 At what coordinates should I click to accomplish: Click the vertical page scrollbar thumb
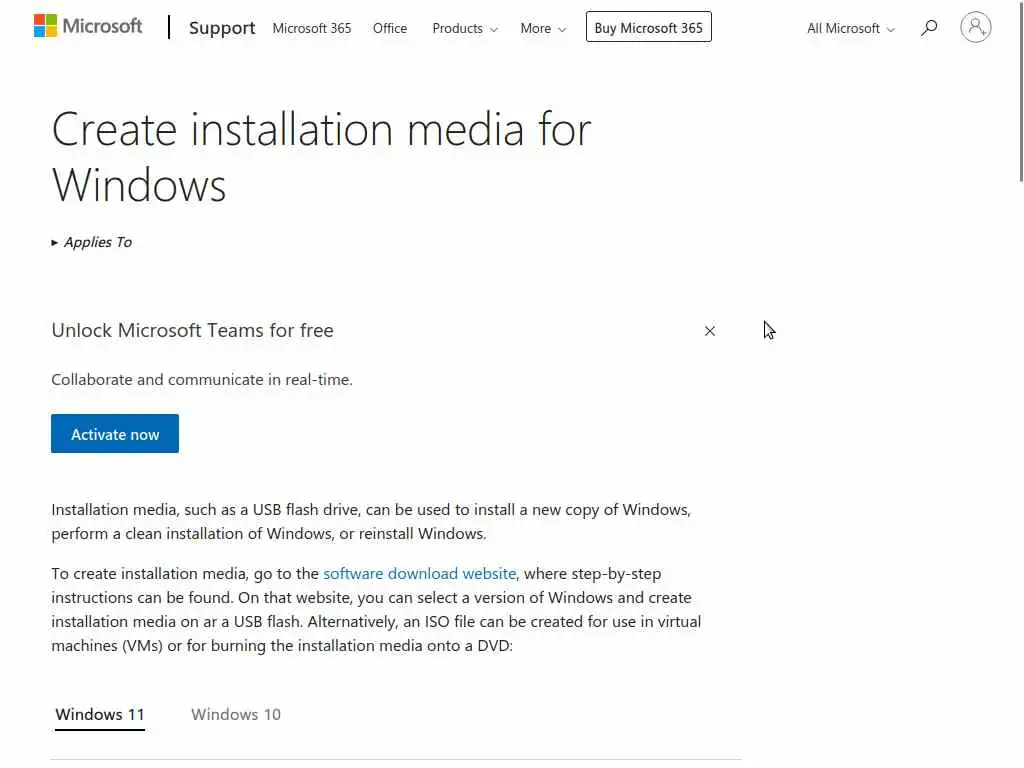pyautogui.click(x=1020, y=100)
